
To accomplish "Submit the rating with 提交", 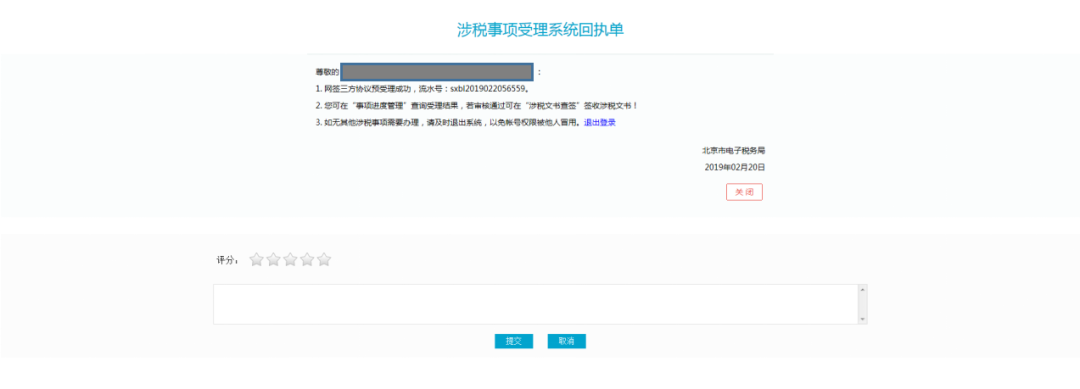I will click(514, 341).
